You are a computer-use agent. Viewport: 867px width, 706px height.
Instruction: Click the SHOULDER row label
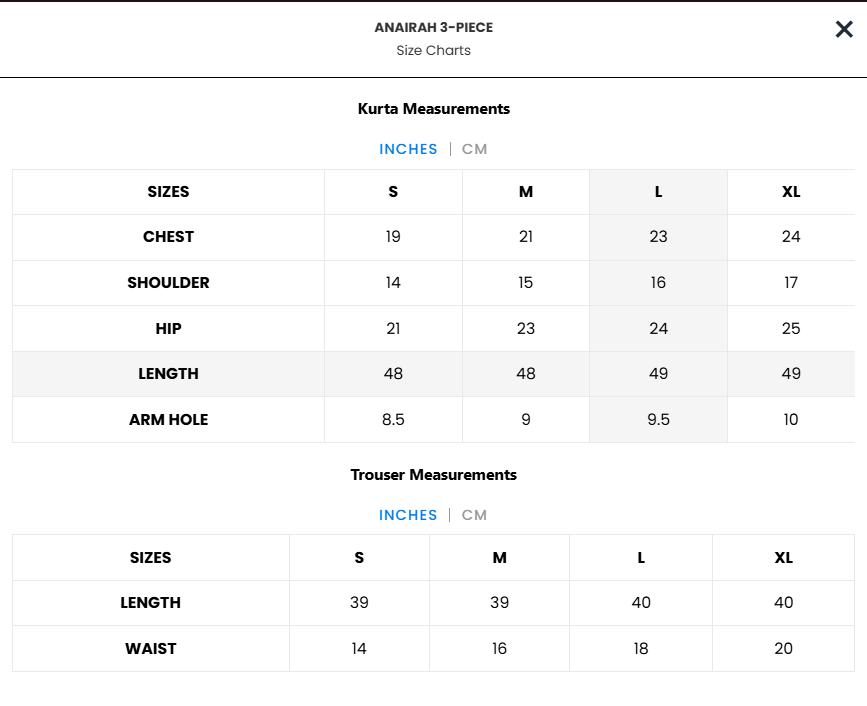pos(169,283)
